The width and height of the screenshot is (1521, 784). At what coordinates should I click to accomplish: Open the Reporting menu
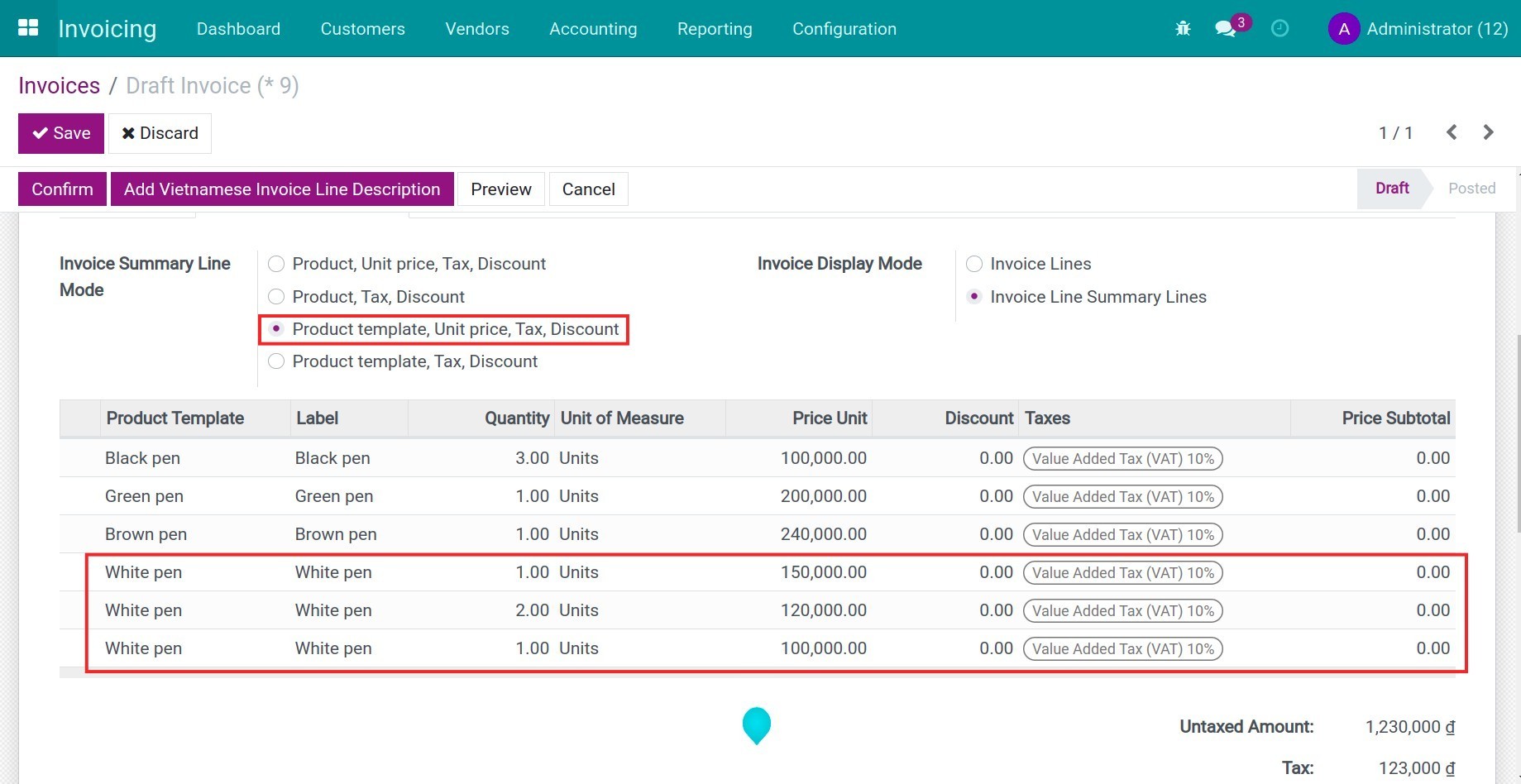pyautogui.click(x=714, y=28)
